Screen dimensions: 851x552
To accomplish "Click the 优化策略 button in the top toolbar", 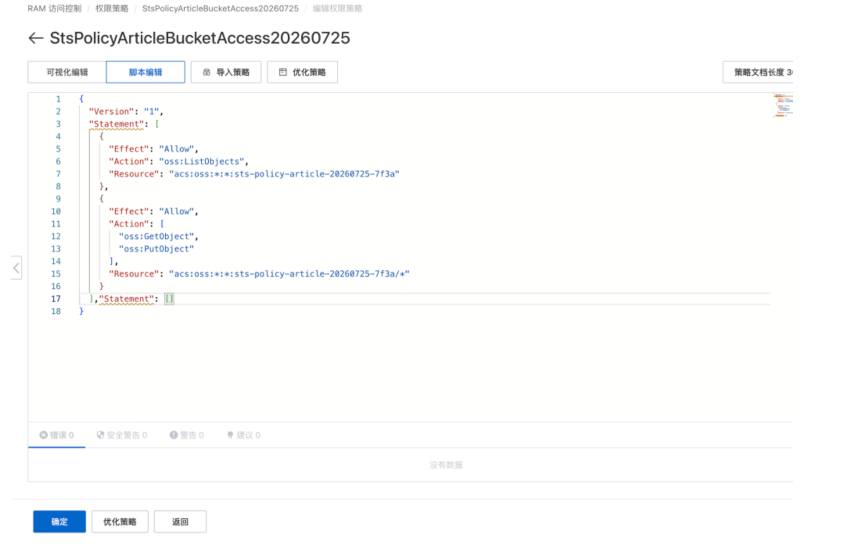I will coord(302,72).
